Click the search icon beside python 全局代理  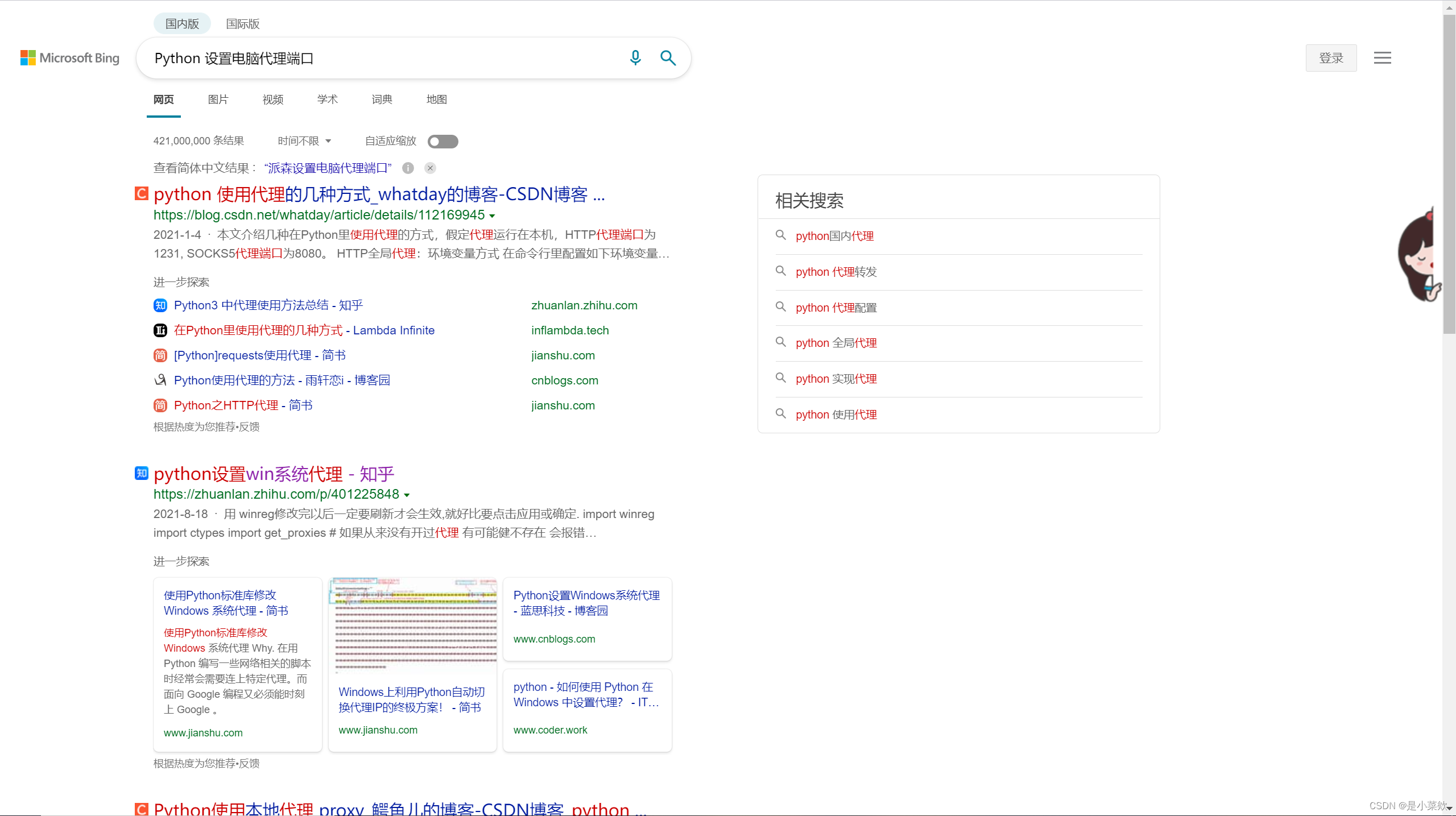coord(781,342)
